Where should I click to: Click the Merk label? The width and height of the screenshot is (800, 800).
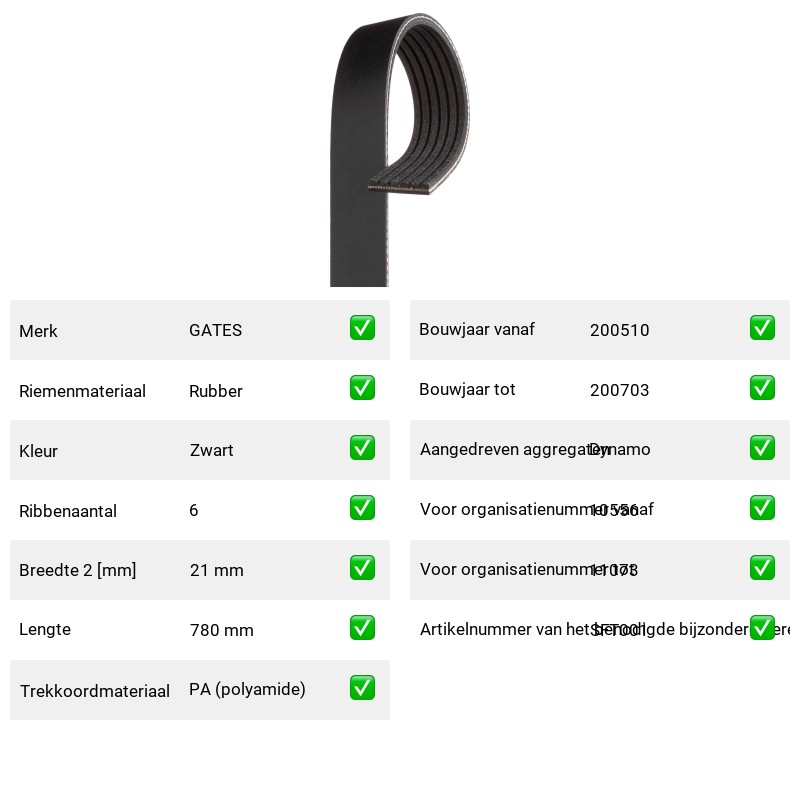click(38, 331)
